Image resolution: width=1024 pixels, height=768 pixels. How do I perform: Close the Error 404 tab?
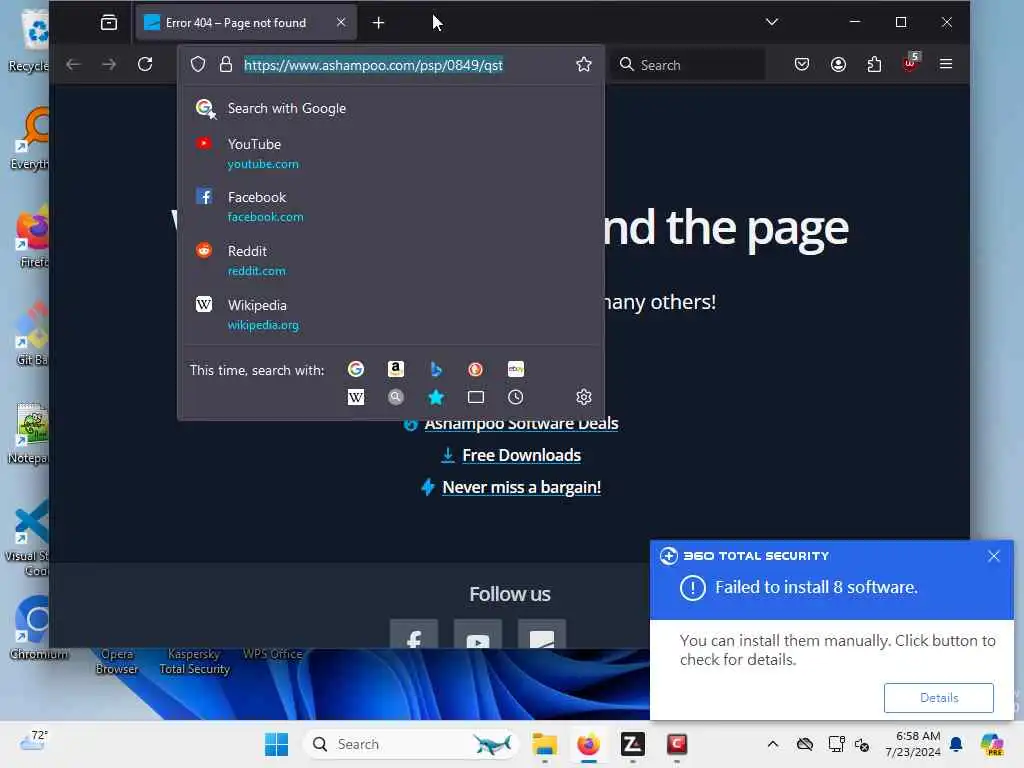(341, 22)
